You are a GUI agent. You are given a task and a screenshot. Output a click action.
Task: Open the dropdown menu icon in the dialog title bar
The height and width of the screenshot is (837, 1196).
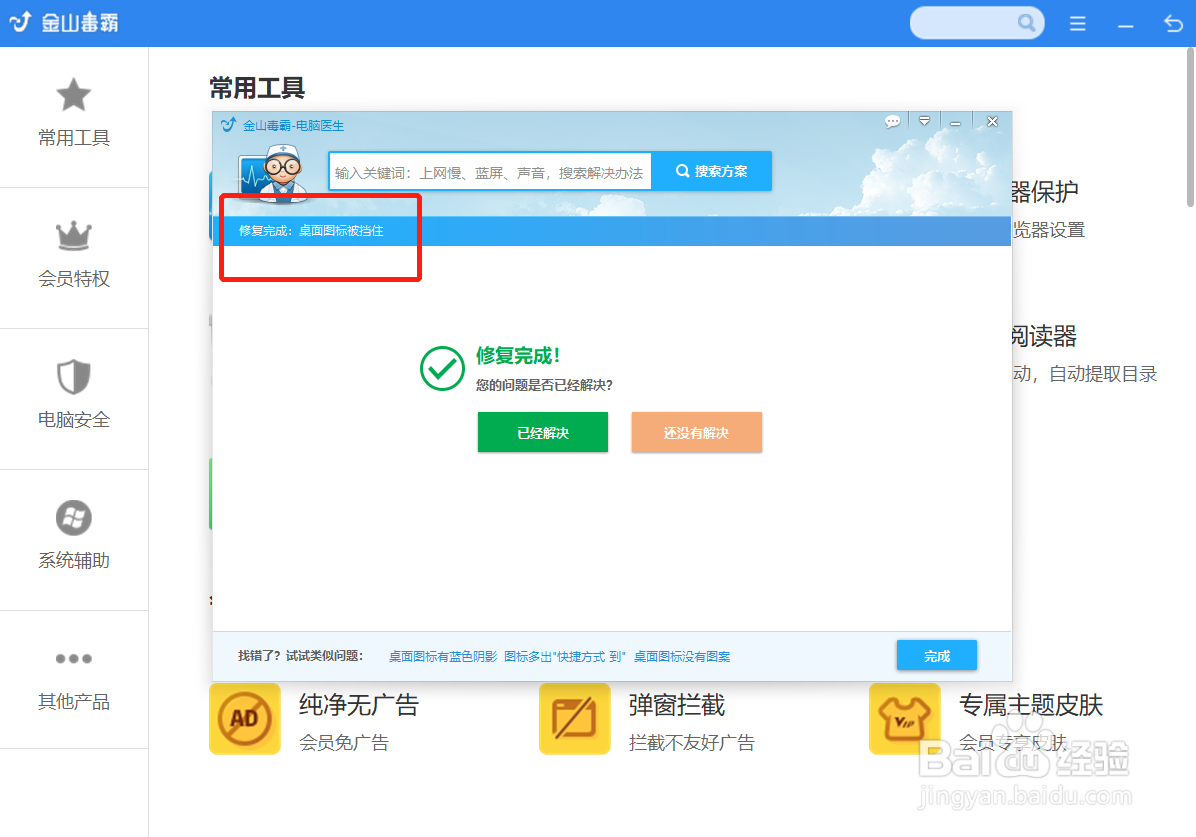coord(924,121)
